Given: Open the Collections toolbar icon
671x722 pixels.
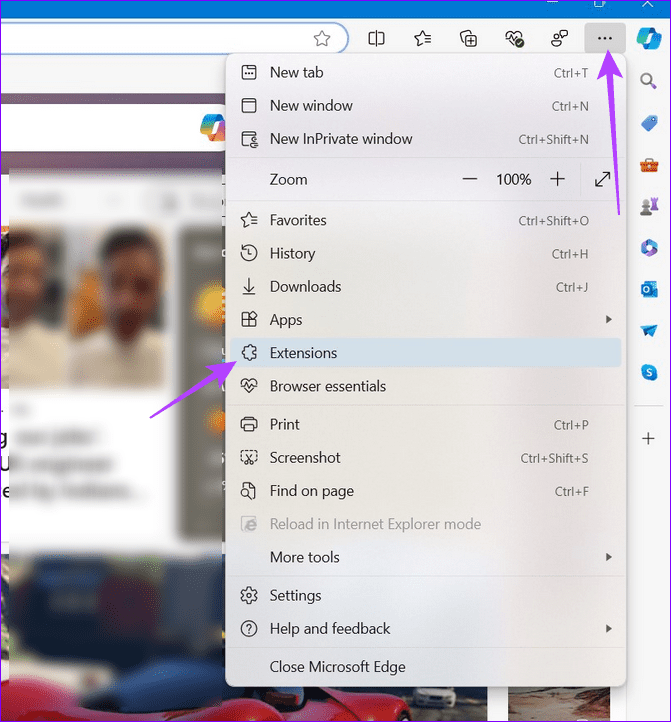Looking at the screenshot, I should (x=468, y=38).
